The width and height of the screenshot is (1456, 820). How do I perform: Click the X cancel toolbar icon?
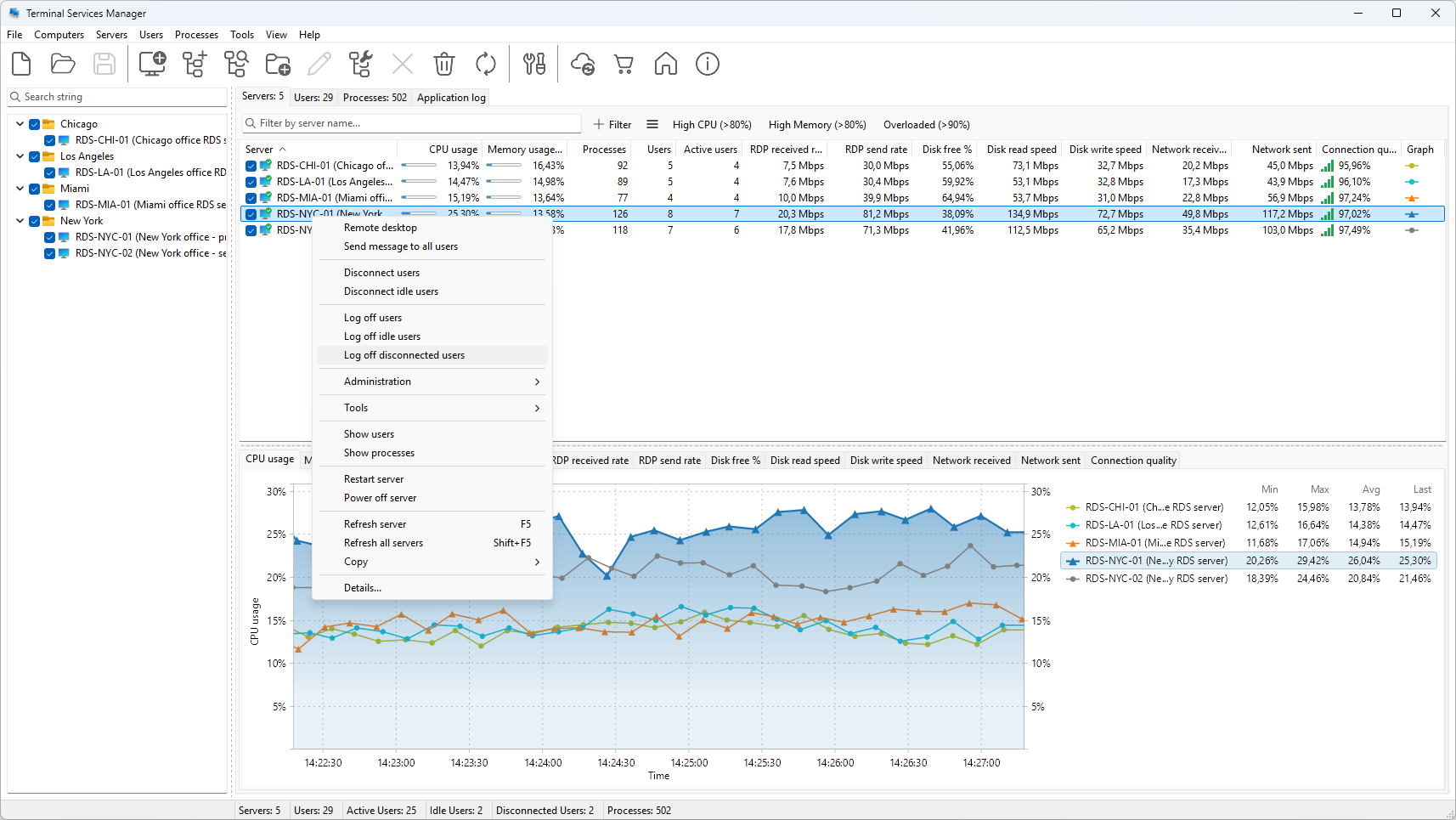tap(403, 64)
